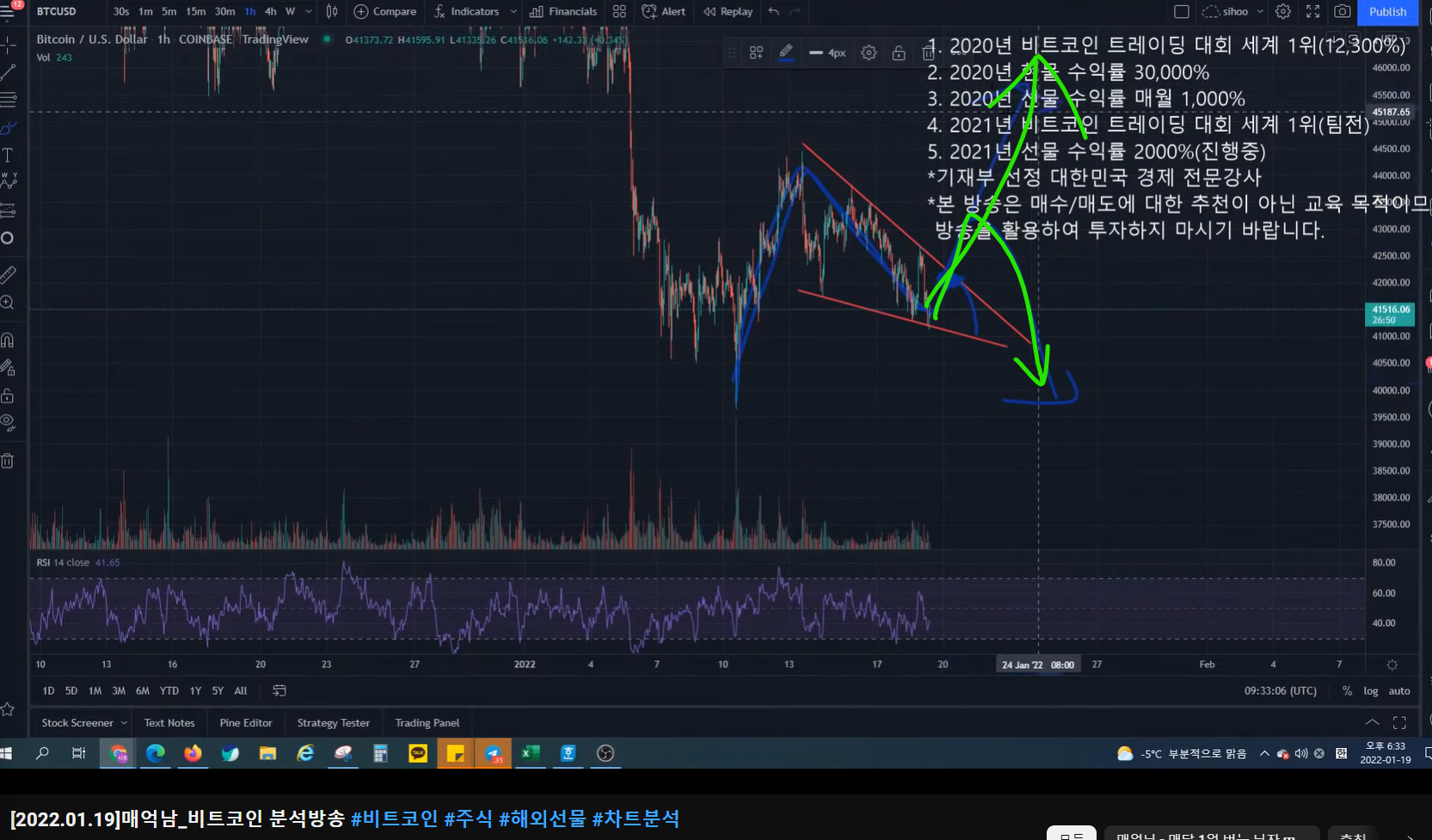Switch to the 15m timeframe
The image size is (1432, 840).
click(196, 11)
